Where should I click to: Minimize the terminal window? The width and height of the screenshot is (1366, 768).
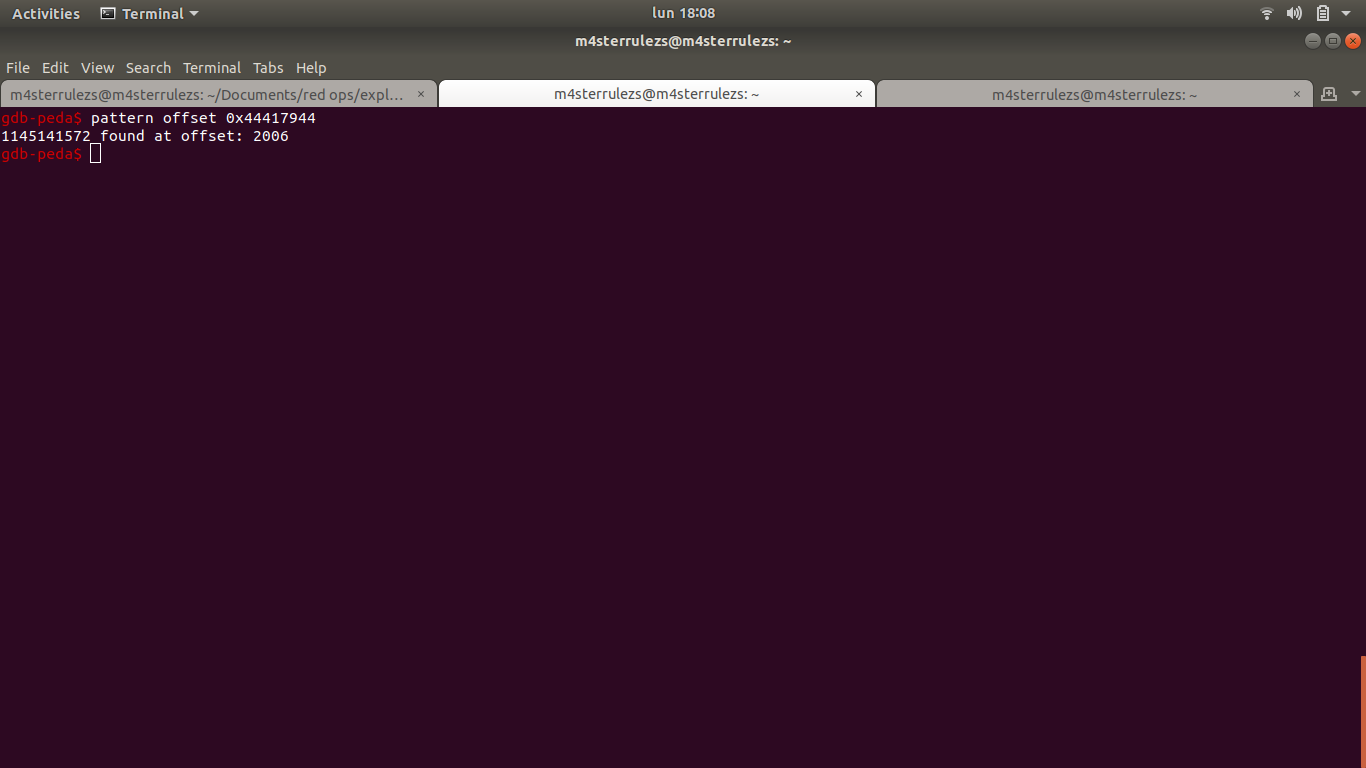click(x=1313, y=41)
